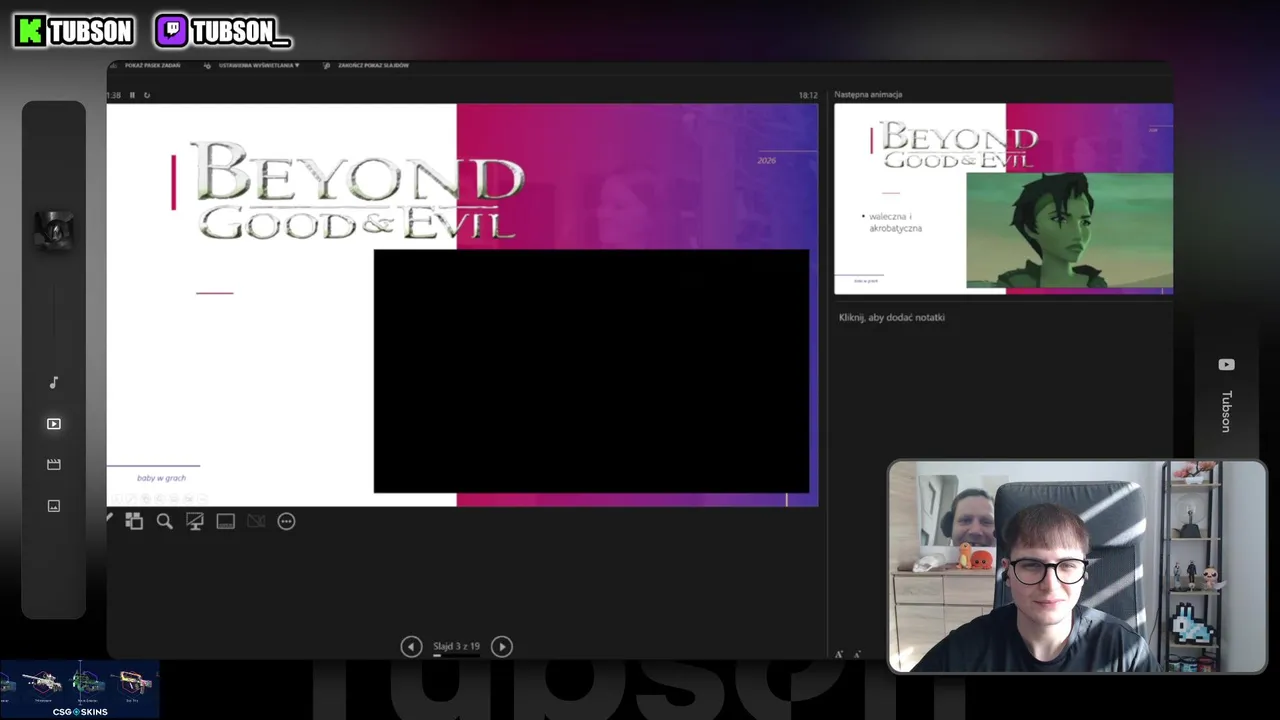
Task: Click the YouTube icon on right panel
Action: point(1226,365)
